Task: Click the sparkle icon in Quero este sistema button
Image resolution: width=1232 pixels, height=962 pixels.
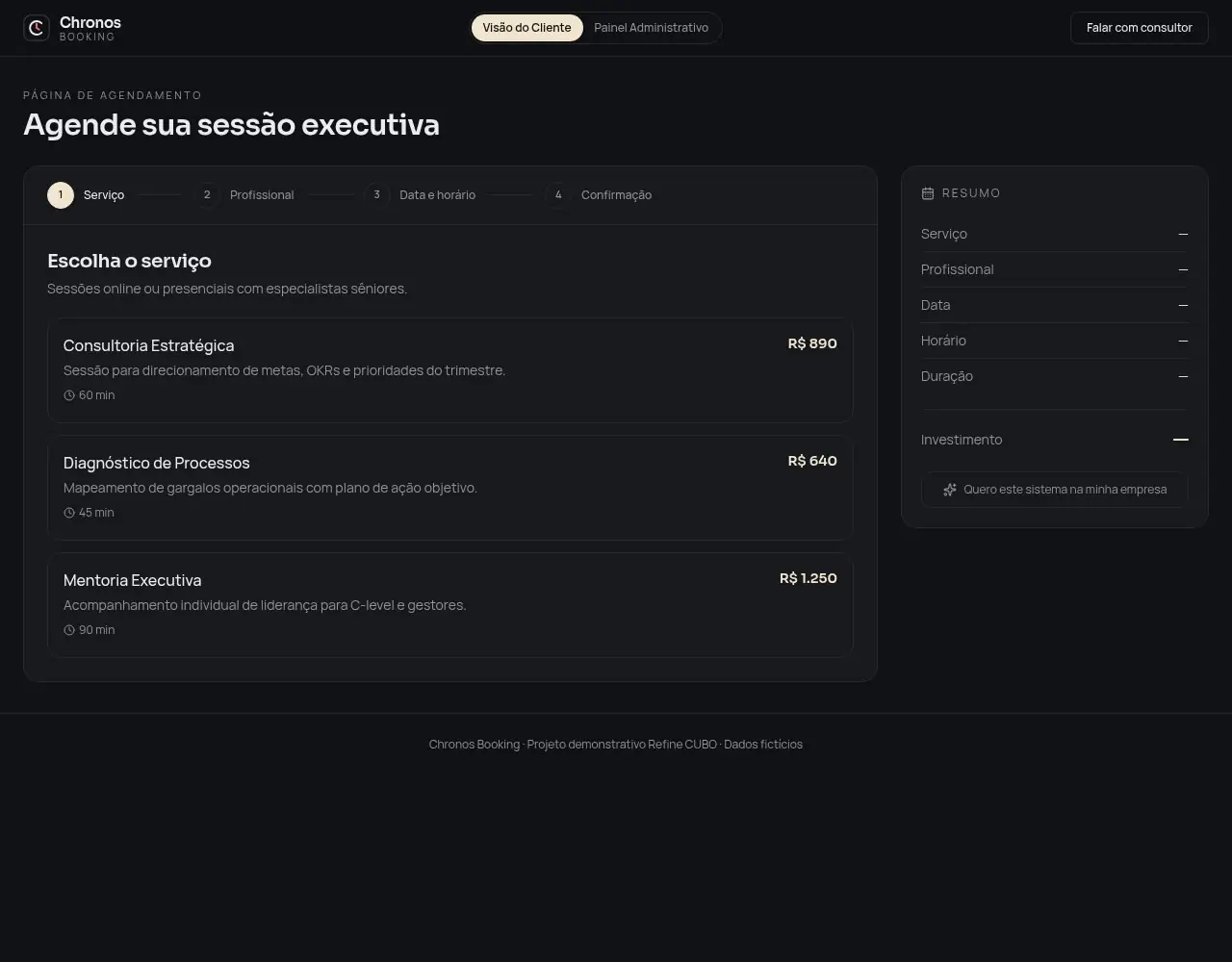Action: [x=950, y=490]
